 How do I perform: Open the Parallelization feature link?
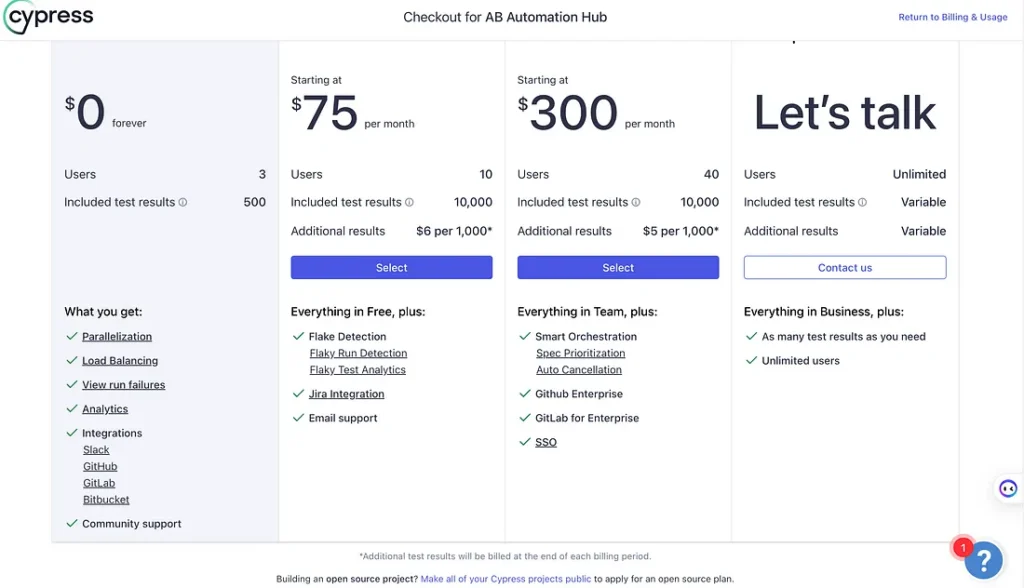pos(117,337)
